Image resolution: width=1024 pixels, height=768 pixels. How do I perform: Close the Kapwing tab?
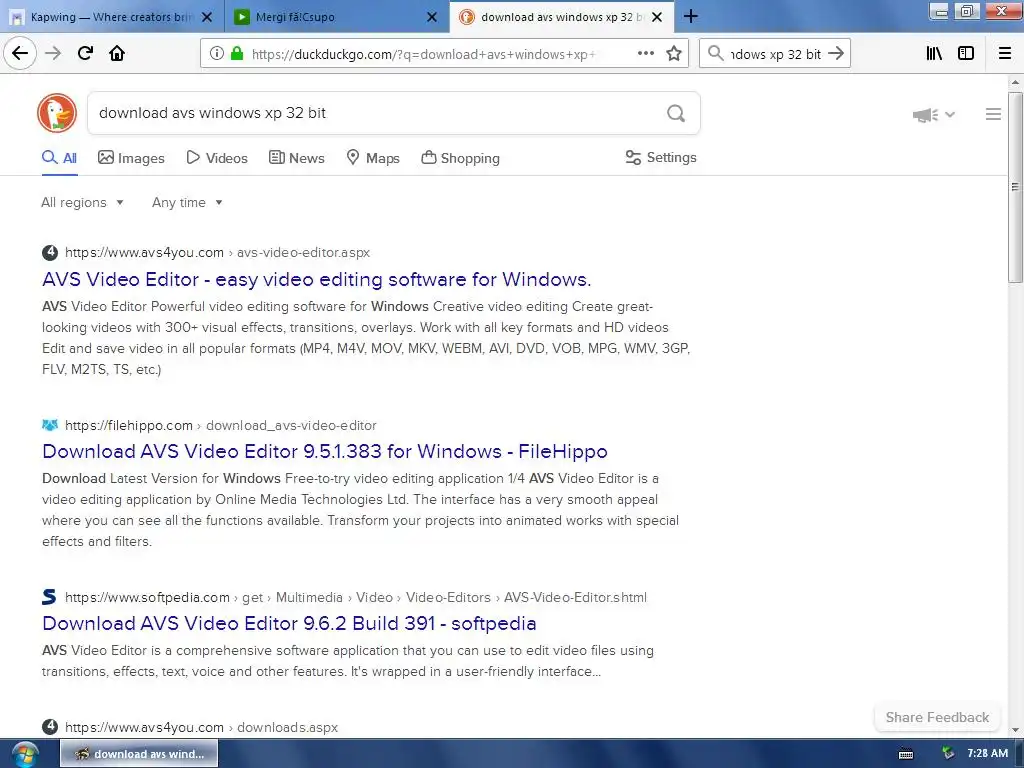pyautogui.click(x=207, y=17)
